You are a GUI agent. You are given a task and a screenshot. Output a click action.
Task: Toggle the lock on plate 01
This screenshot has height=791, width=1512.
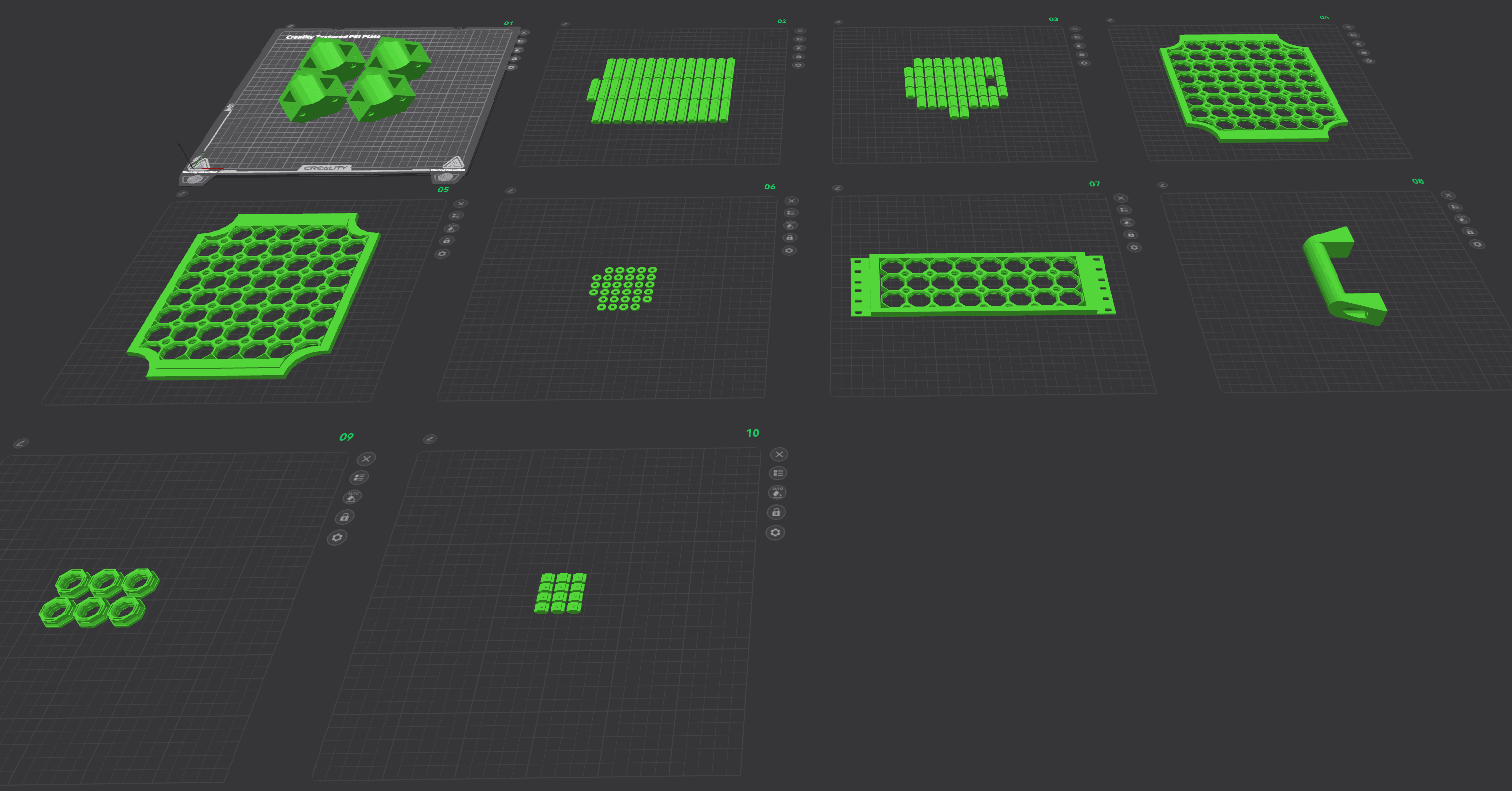pyautogui.click(x=515, y=59)
